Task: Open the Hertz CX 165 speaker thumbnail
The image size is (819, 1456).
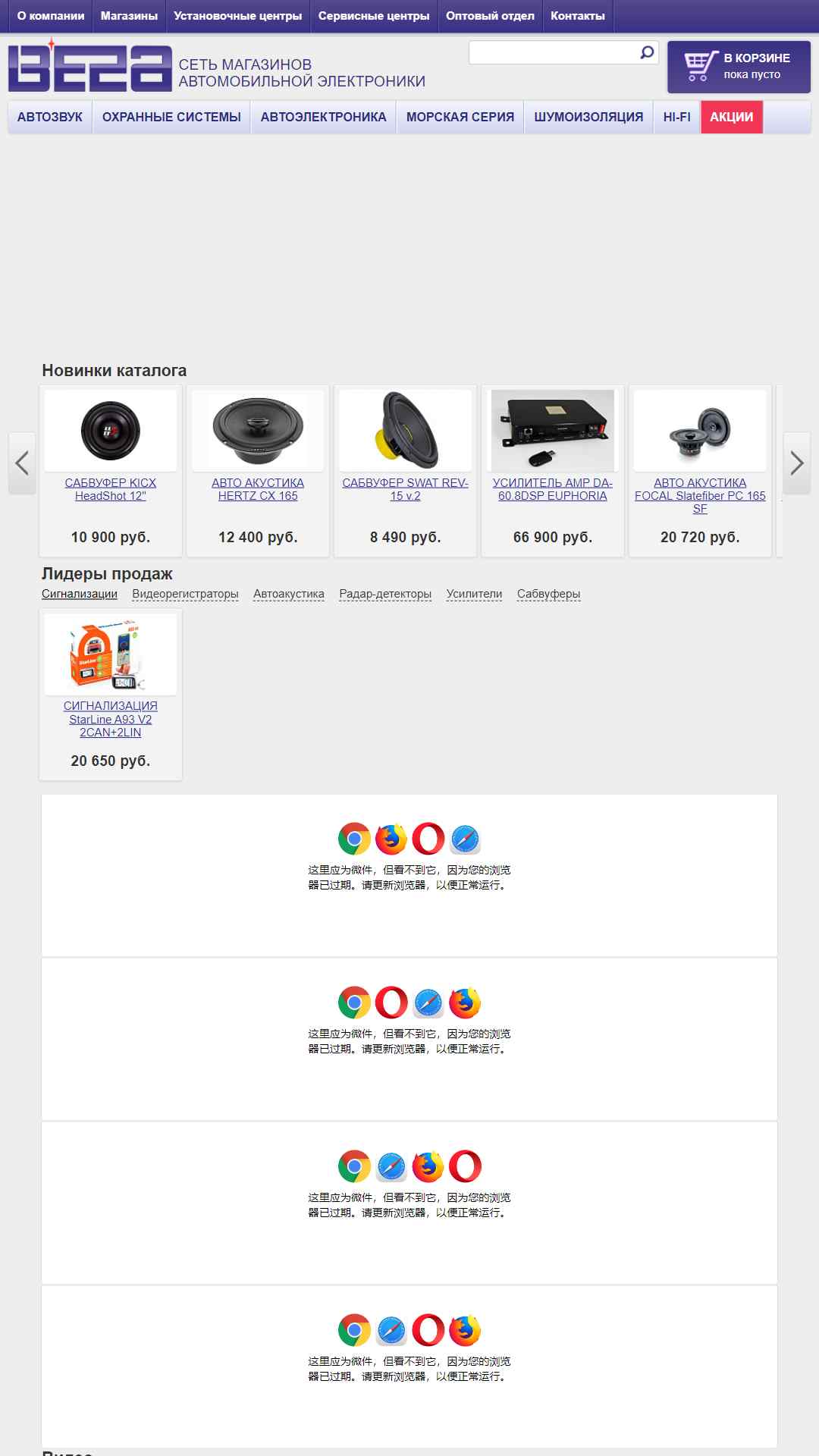Action: [x=258, y=430]
